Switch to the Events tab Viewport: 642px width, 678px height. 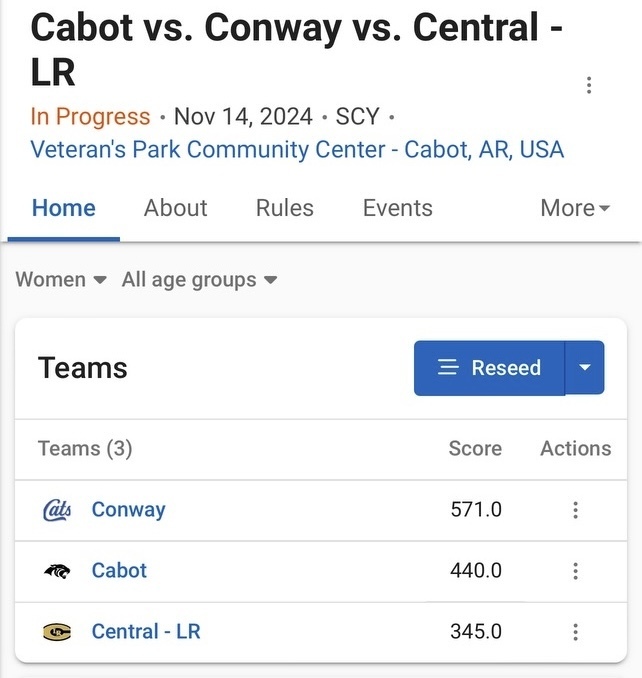(x=398, y=208)
